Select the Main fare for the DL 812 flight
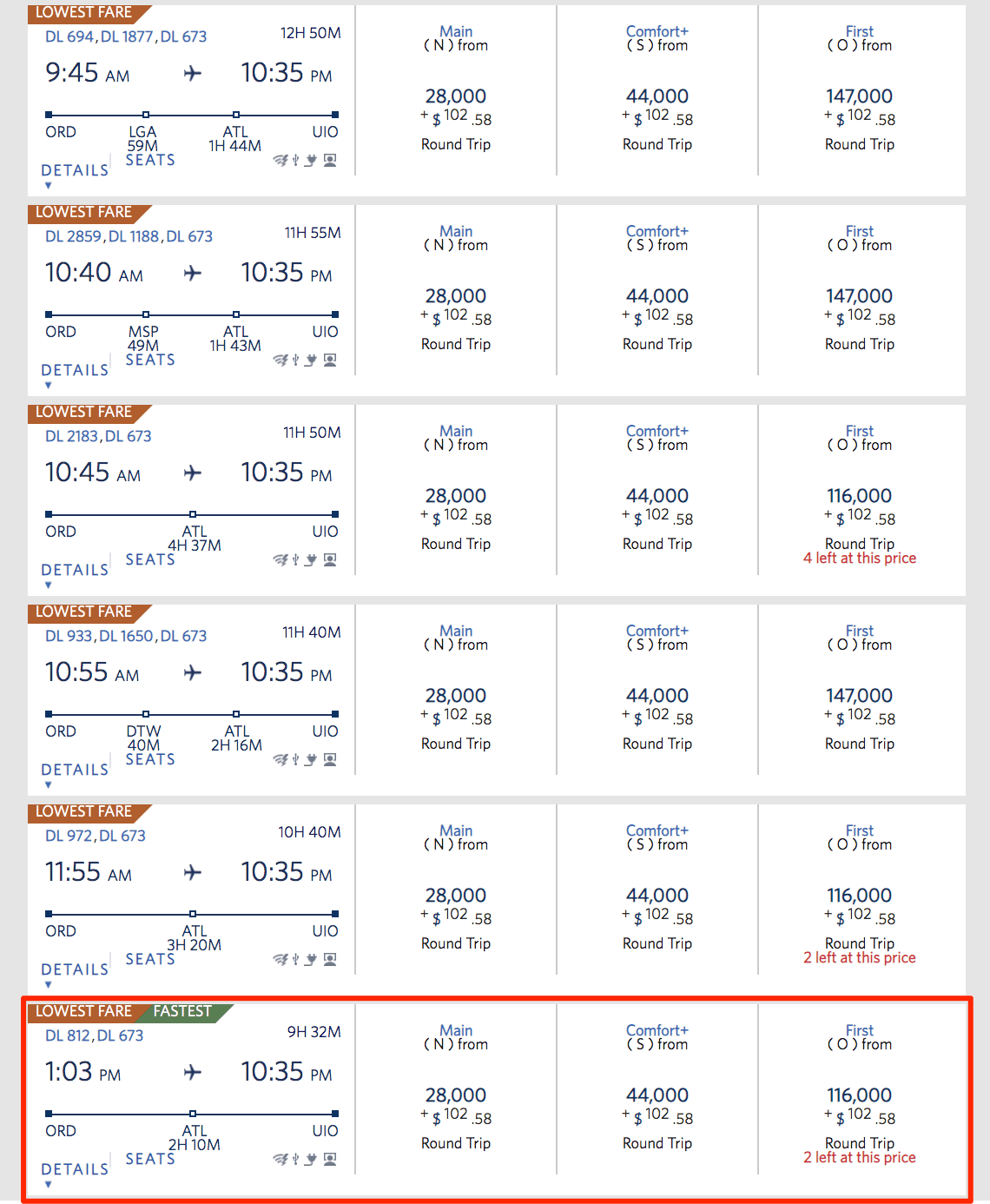 (456, 1095)
